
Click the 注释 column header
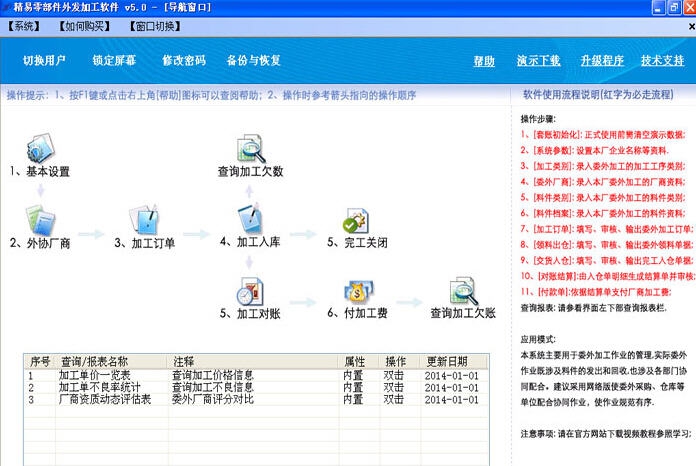(x=254, y=361)
